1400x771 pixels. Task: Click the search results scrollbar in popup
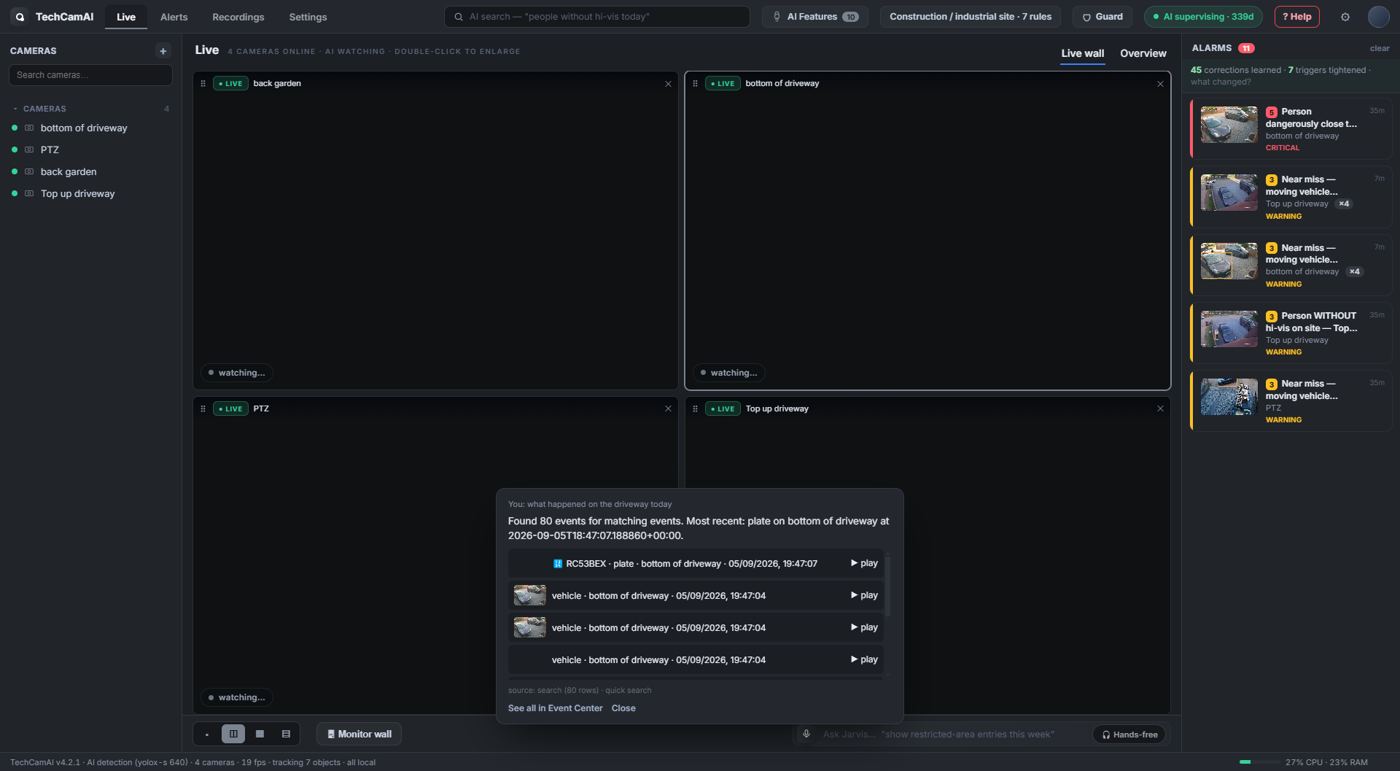tap(887, 586)
